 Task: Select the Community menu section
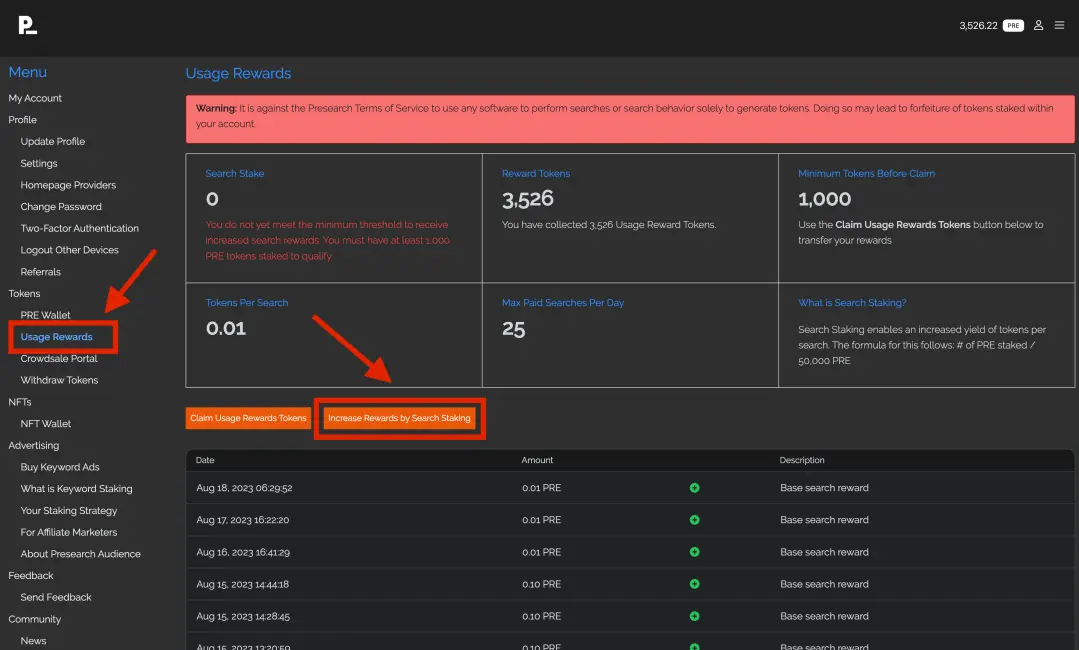[34, 620]
